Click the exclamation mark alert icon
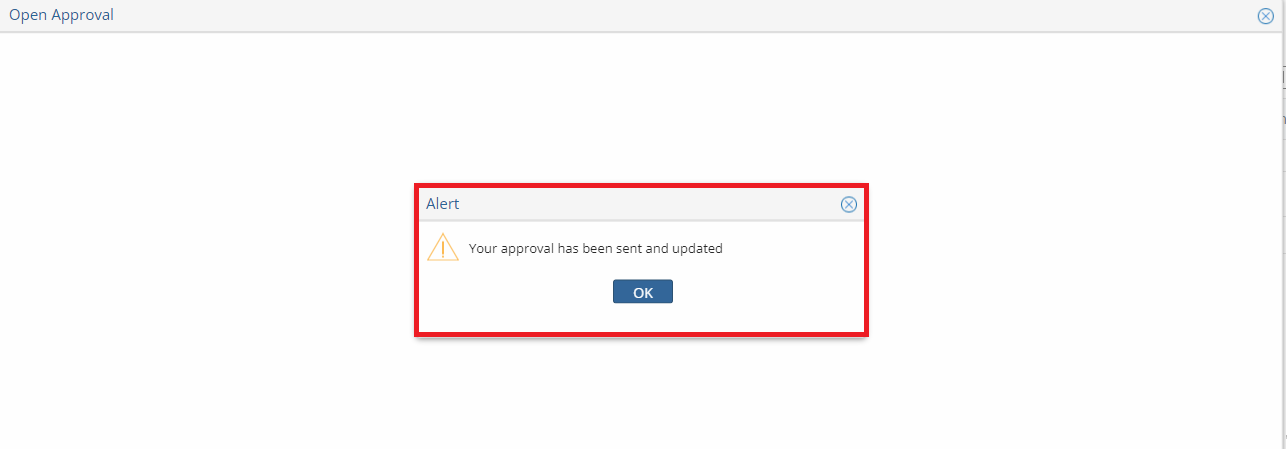This screenshot has width=1287, height=449. [443, 247]
